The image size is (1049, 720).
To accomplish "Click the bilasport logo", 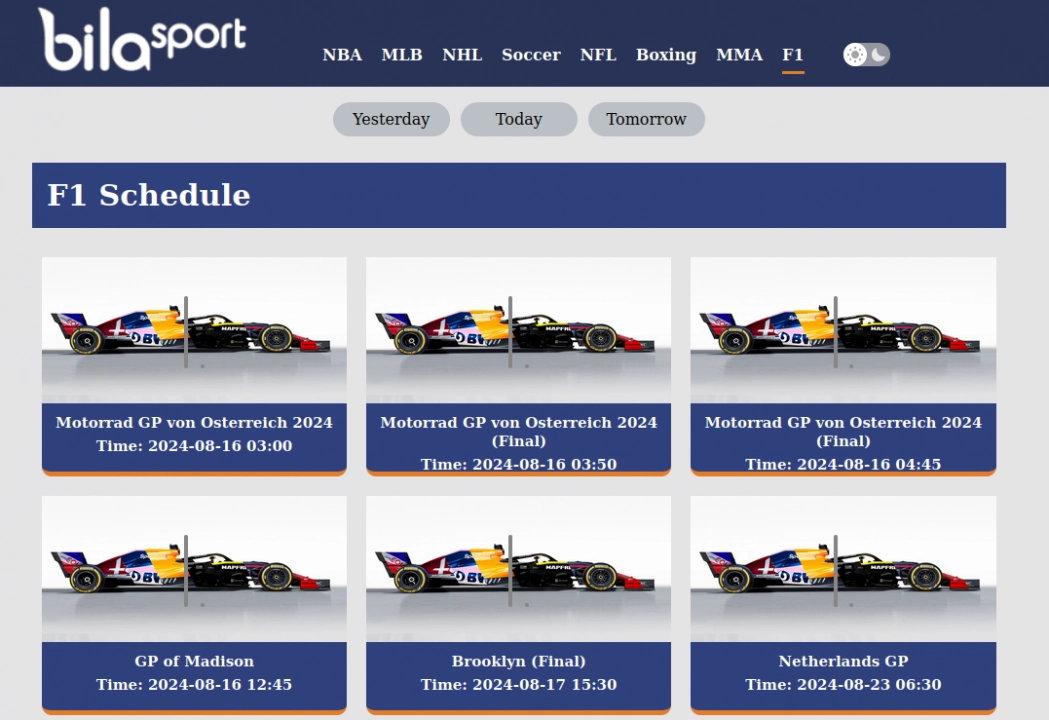I will point(143,40).
